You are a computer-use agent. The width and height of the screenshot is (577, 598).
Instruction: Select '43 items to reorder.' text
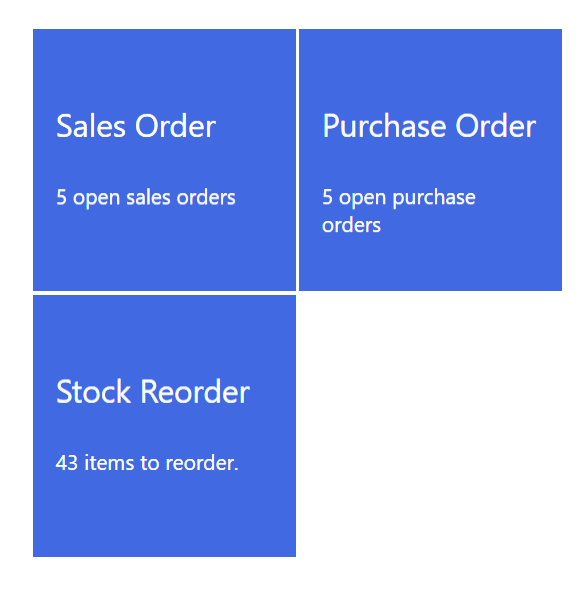click(147, 463)
